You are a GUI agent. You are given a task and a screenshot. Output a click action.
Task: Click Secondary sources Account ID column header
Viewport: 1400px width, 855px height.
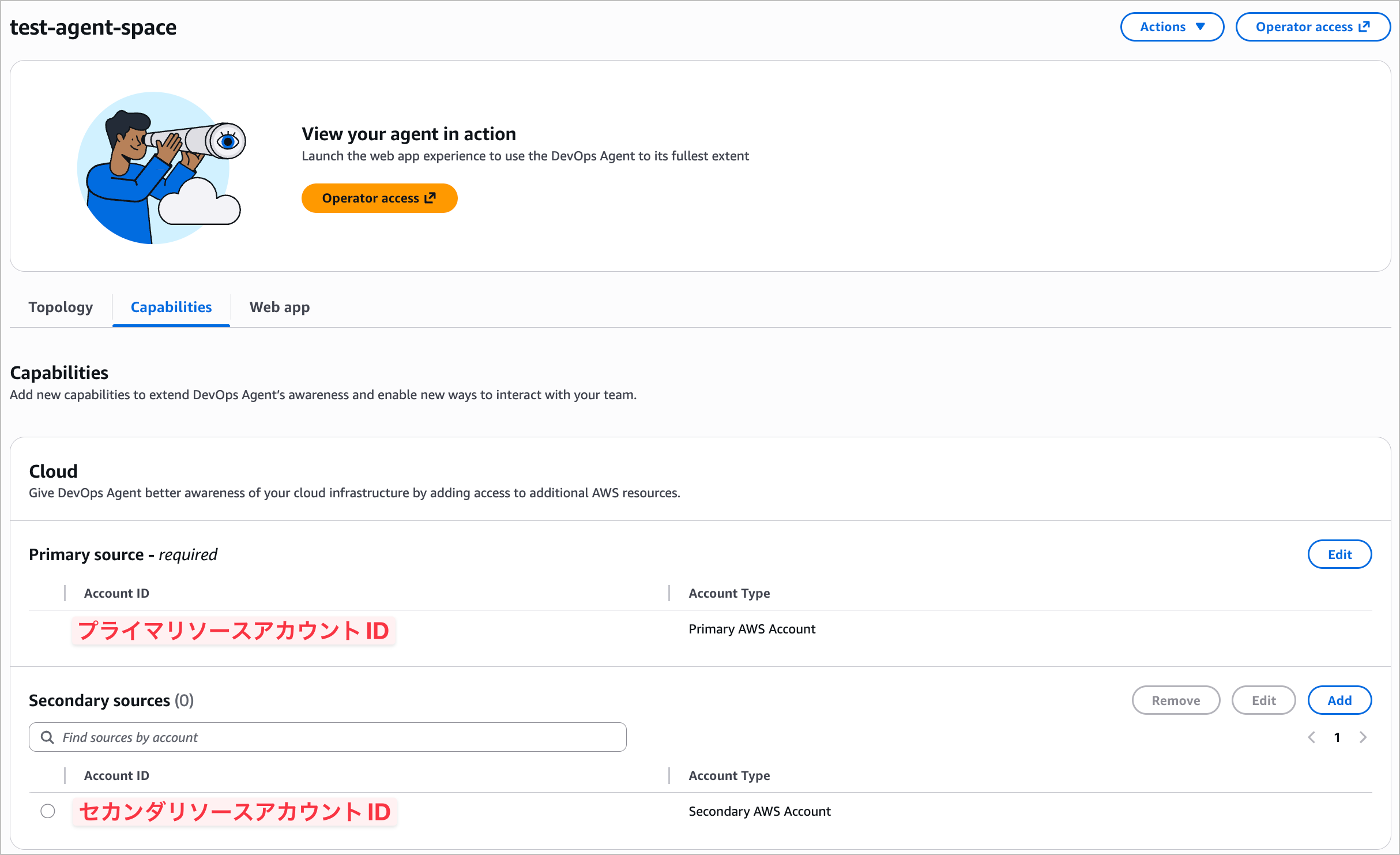coord(116,775)
